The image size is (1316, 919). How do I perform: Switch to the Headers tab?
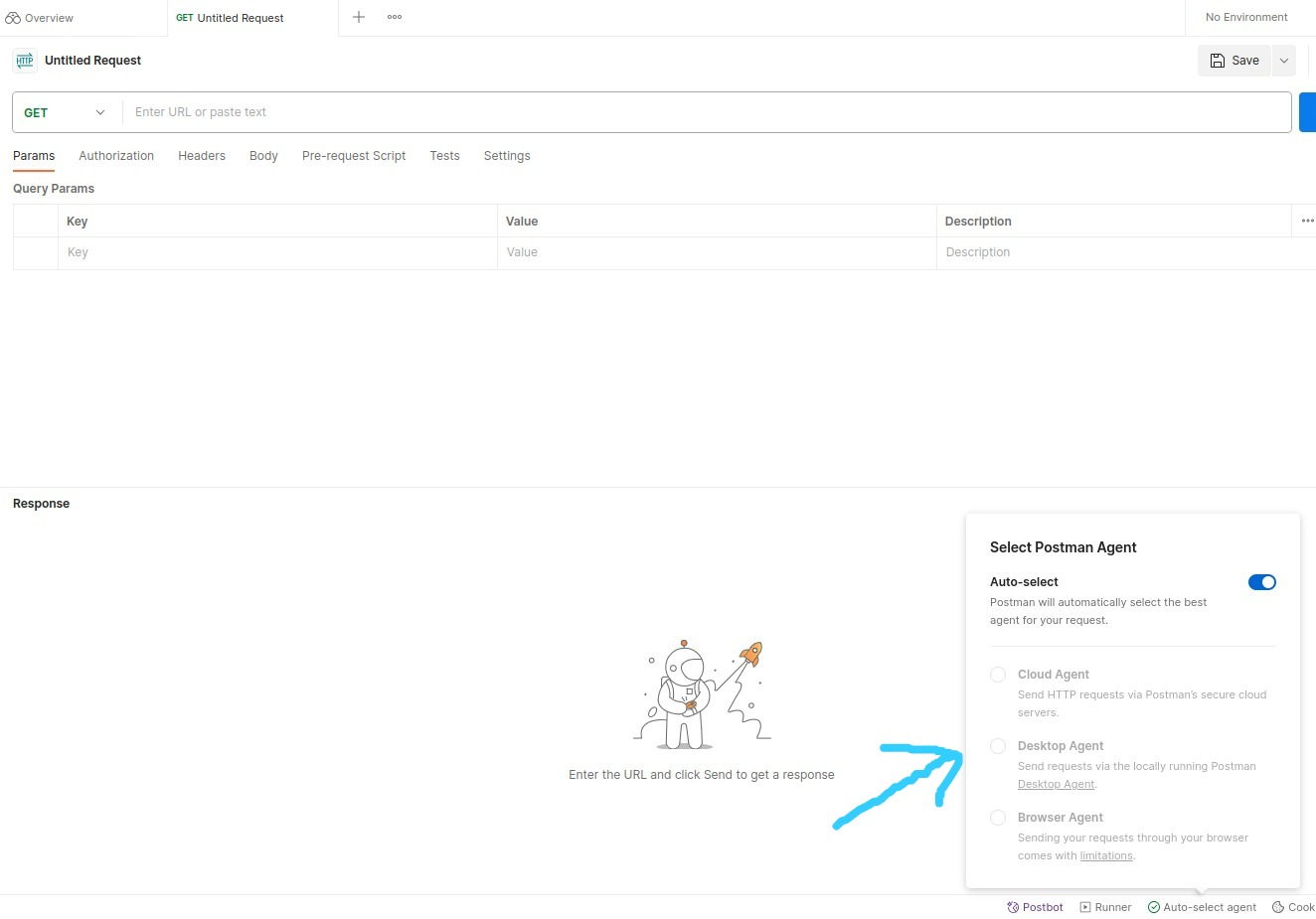202,156
